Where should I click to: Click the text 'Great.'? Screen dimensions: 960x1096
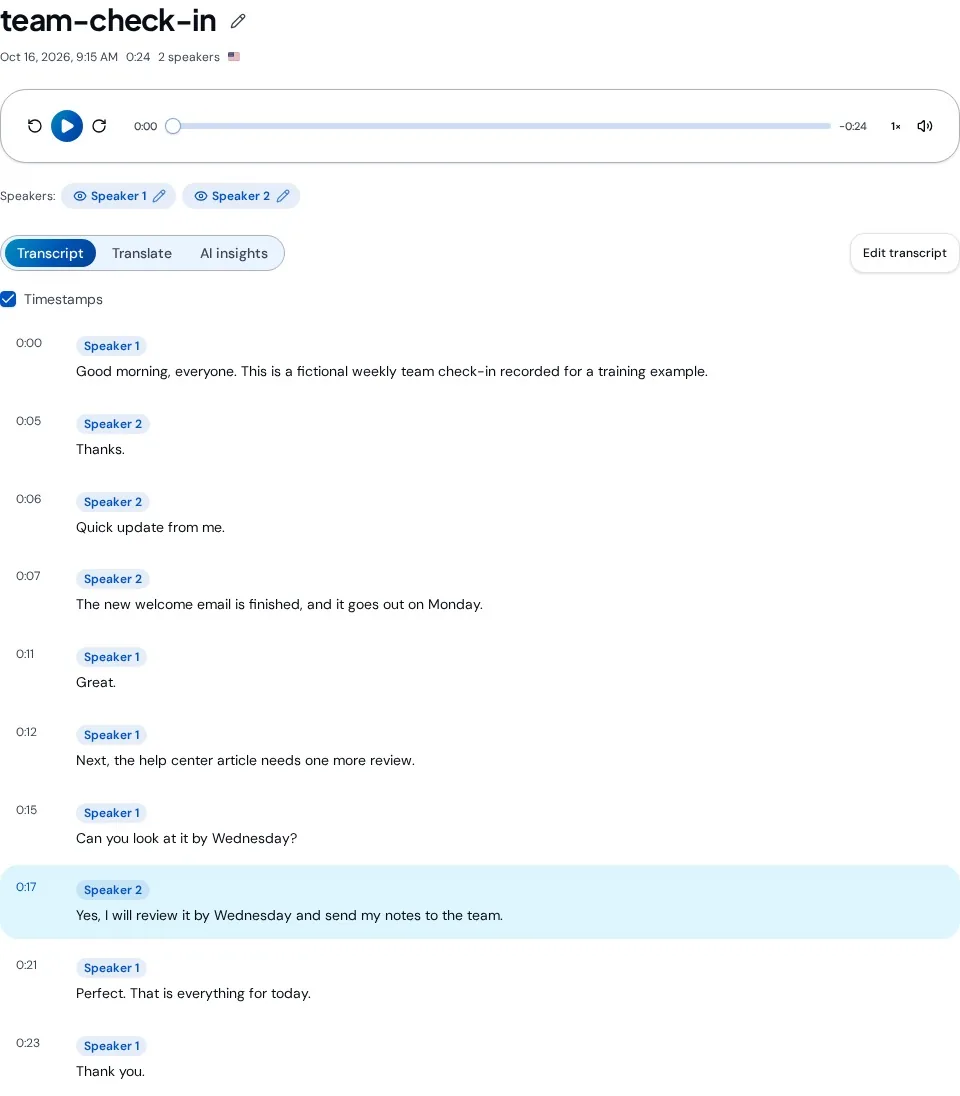[96, 682]
